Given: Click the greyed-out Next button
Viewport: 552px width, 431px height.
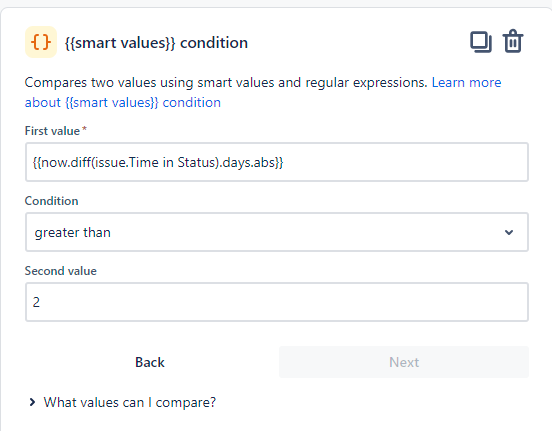Looking at the screenshot, I should coord(404,362).
